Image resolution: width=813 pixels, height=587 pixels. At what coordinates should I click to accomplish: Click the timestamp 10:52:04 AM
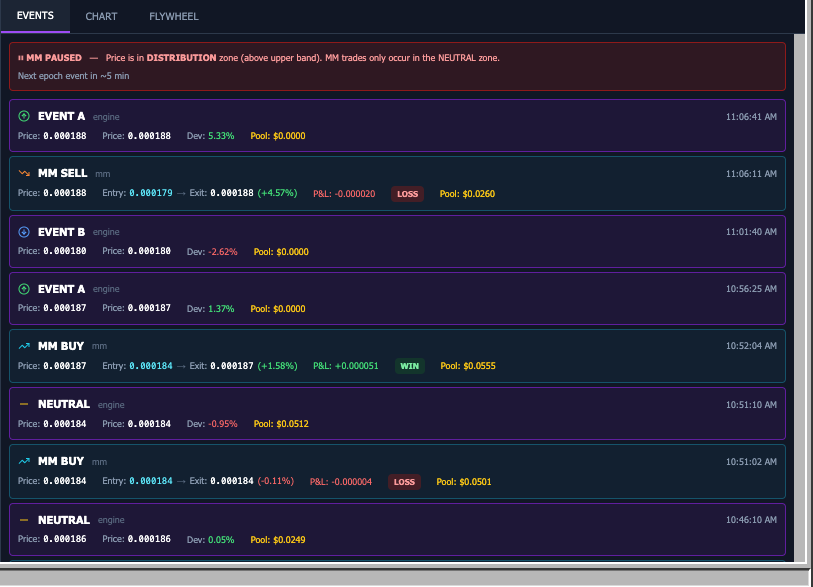751,346
